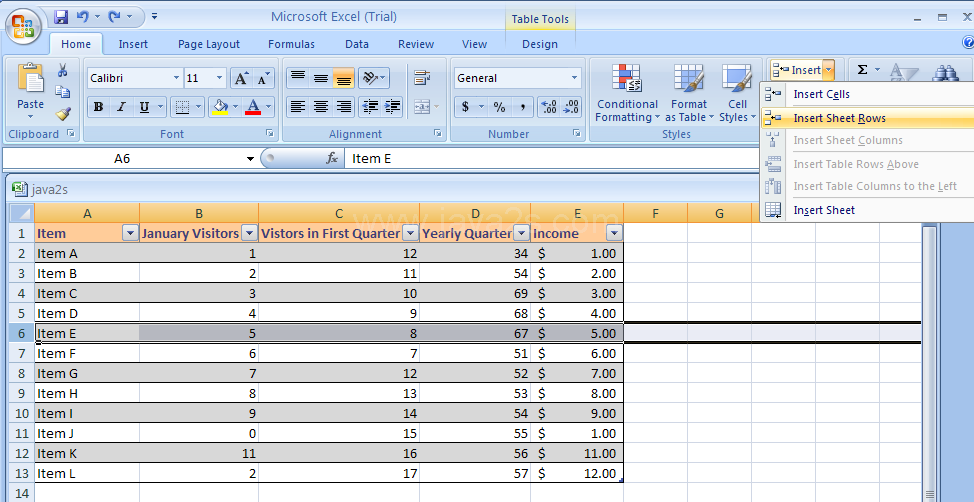
Task: Increase font size with Grow Font
Action: point(241,78)
